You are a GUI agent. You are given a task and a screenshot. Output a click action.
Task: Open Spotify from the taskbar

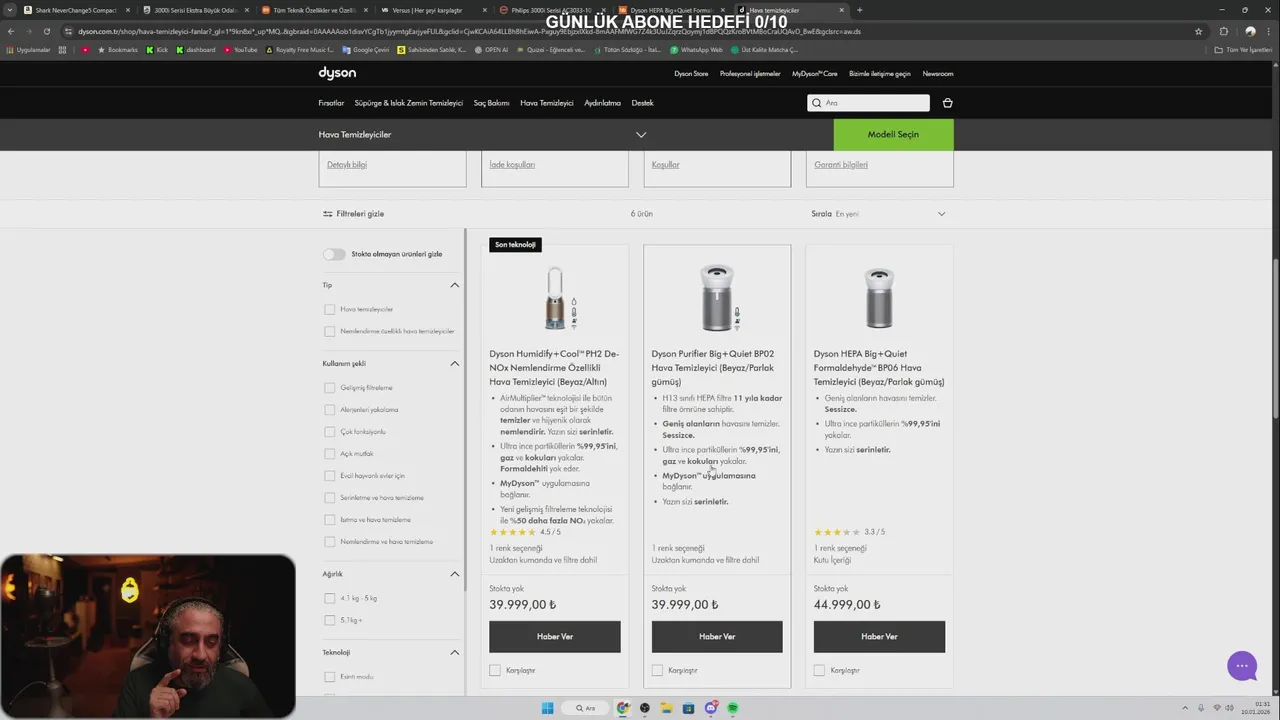[732, 708]
